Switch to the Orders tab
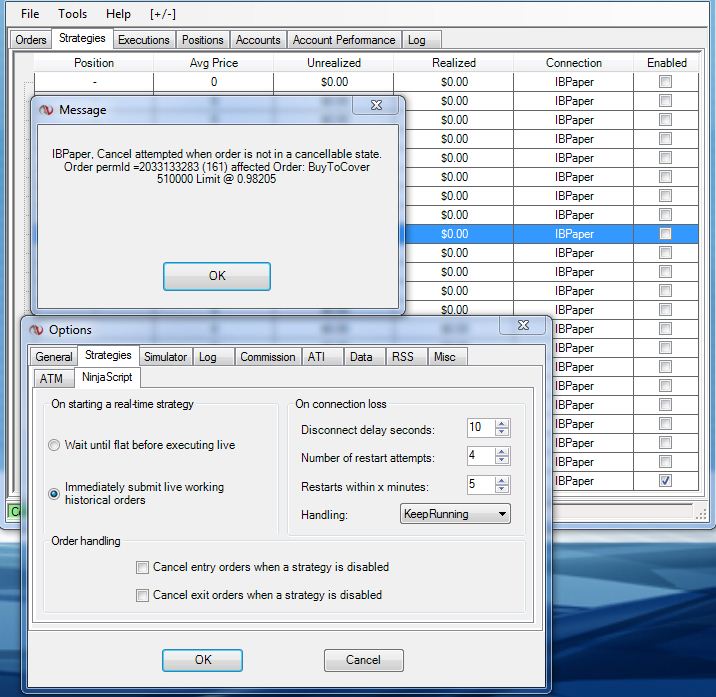This screenshot has width=716, height=697. 31,40
